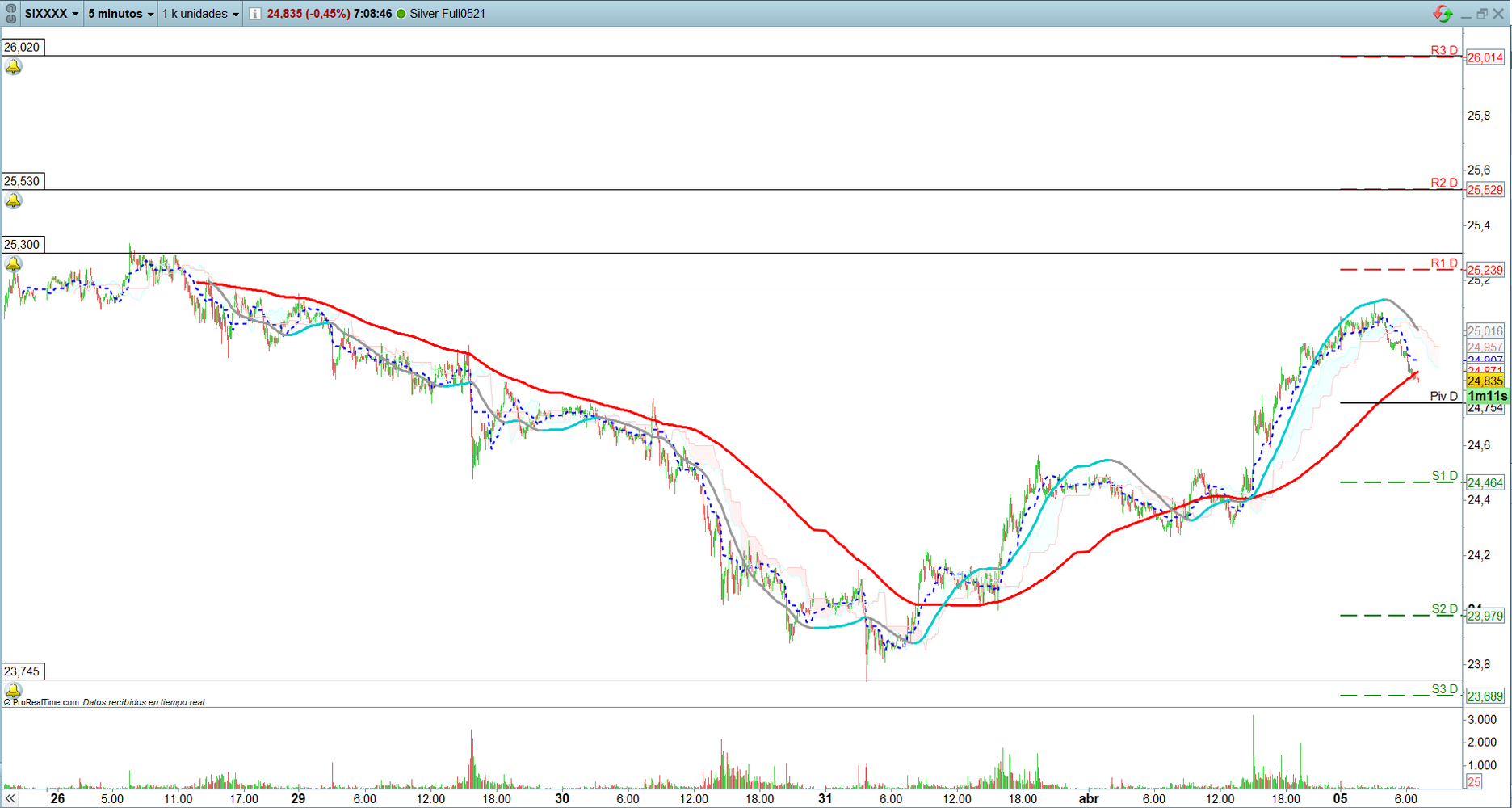Click the Piv D pivot label

pyautogui.click(x=1444, y=396)
